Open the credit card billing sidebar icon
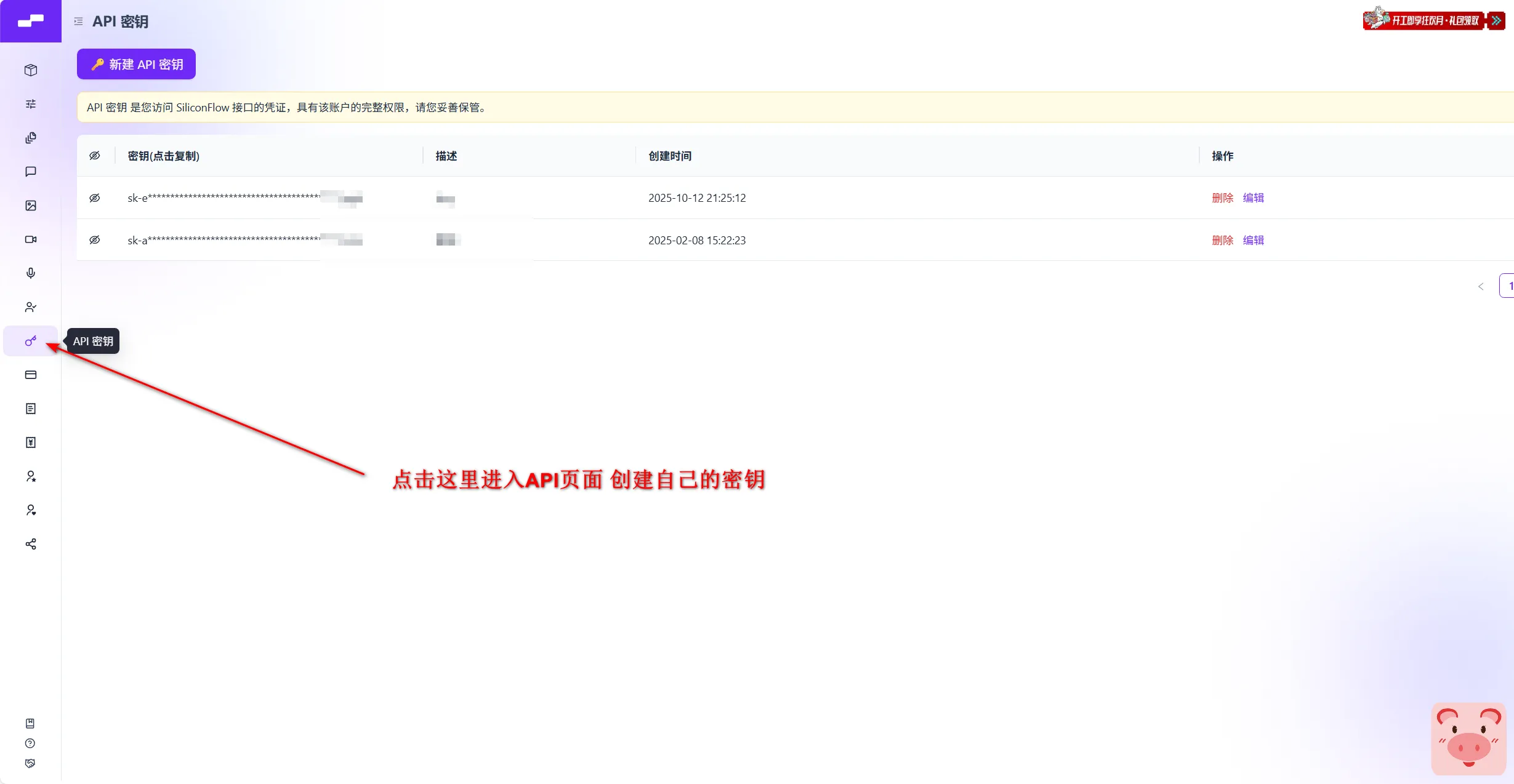The width and height of the screenshot is (1514, 784). (x=31, y=375)
